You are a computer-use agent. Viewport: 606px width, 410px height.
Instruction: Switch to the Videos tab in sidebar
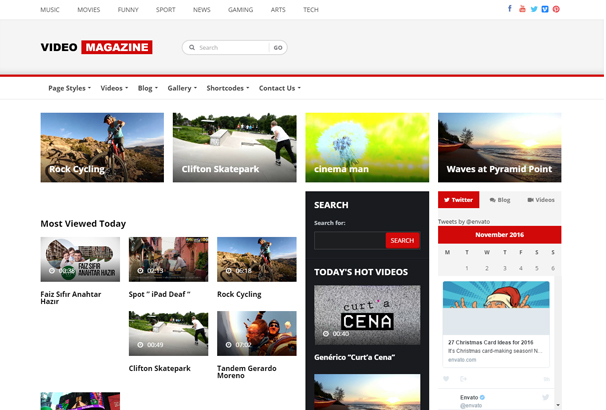541,200
